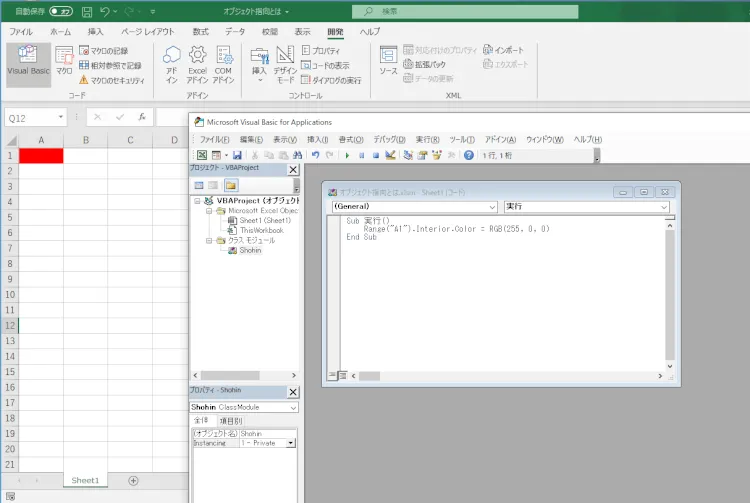Switch to 項目別 properties tab

tap(231, 421)
